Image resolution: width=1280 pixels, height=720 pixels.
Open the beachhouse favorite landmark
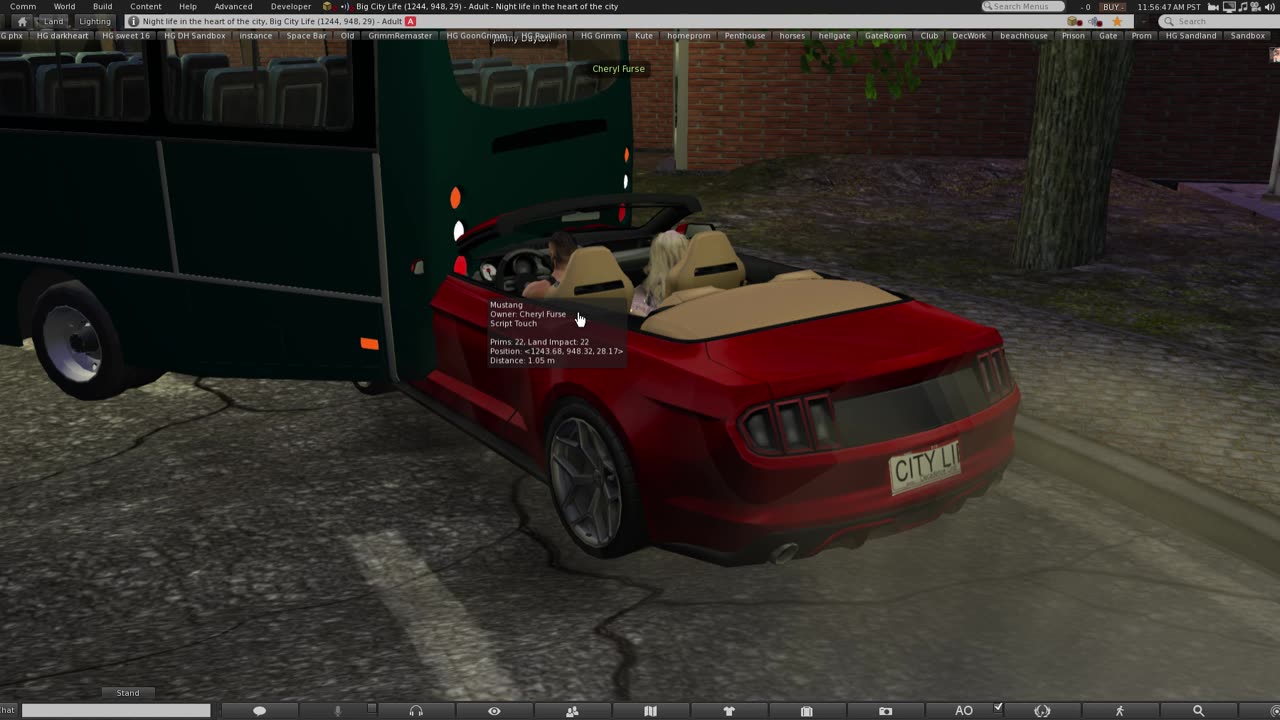coord(1024,36)
